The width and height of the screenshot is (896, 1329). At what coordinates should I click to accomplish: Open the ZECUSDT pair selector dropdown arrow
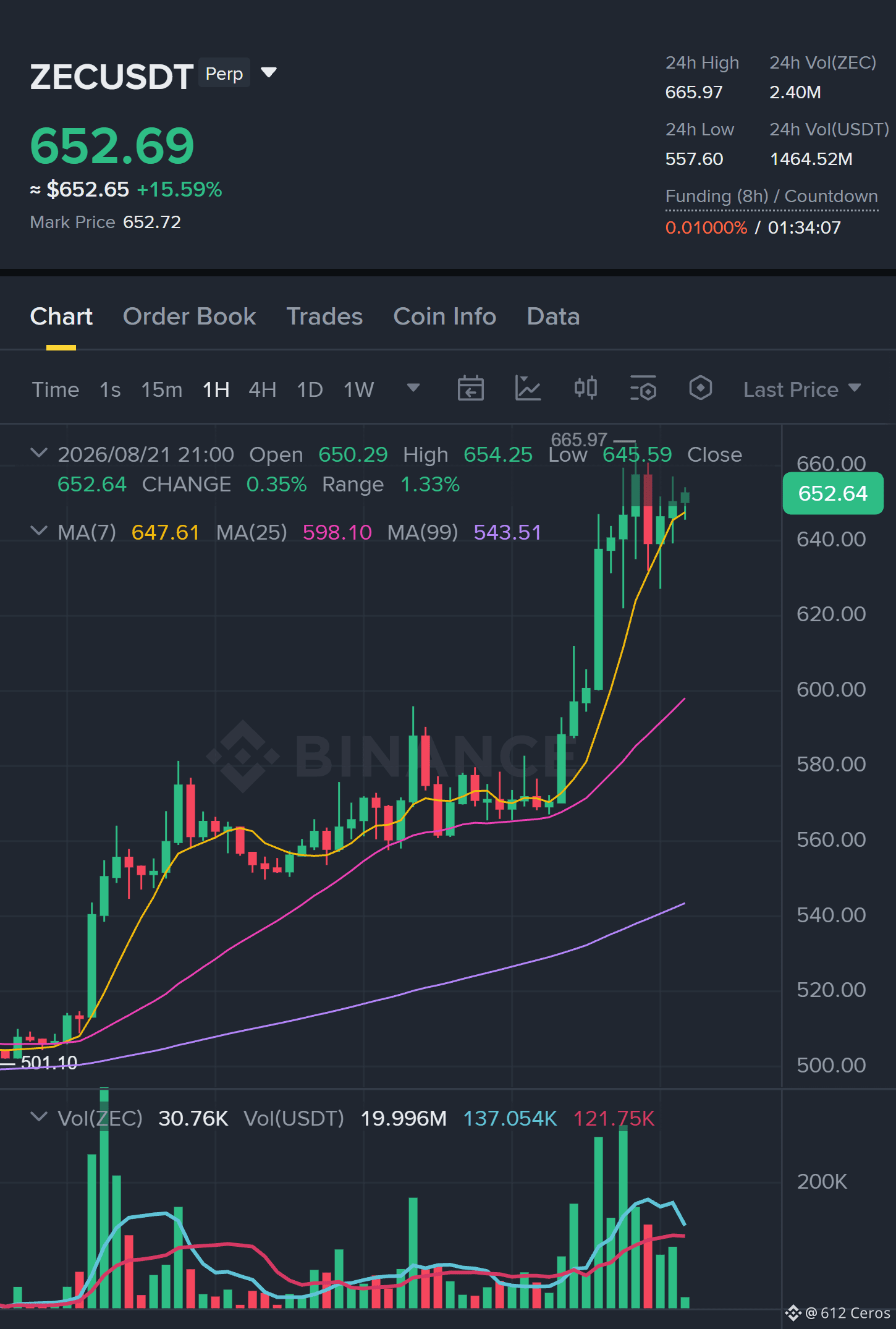(269, 73)
